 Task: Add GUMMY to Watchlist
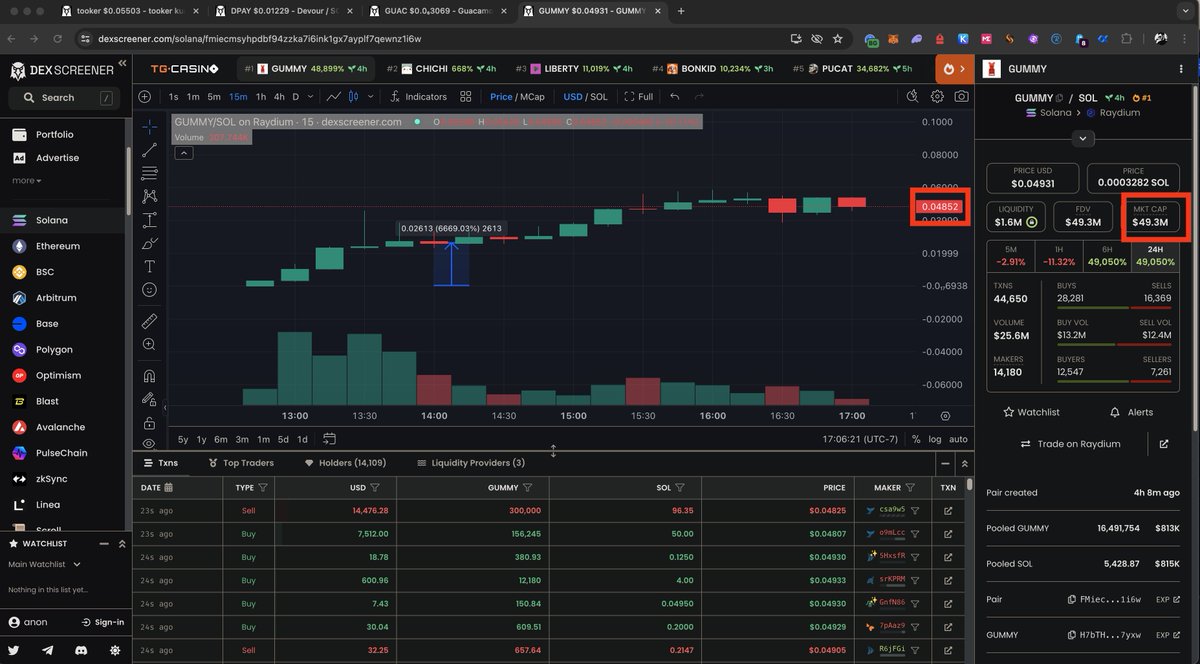[x=1031, y=412]
